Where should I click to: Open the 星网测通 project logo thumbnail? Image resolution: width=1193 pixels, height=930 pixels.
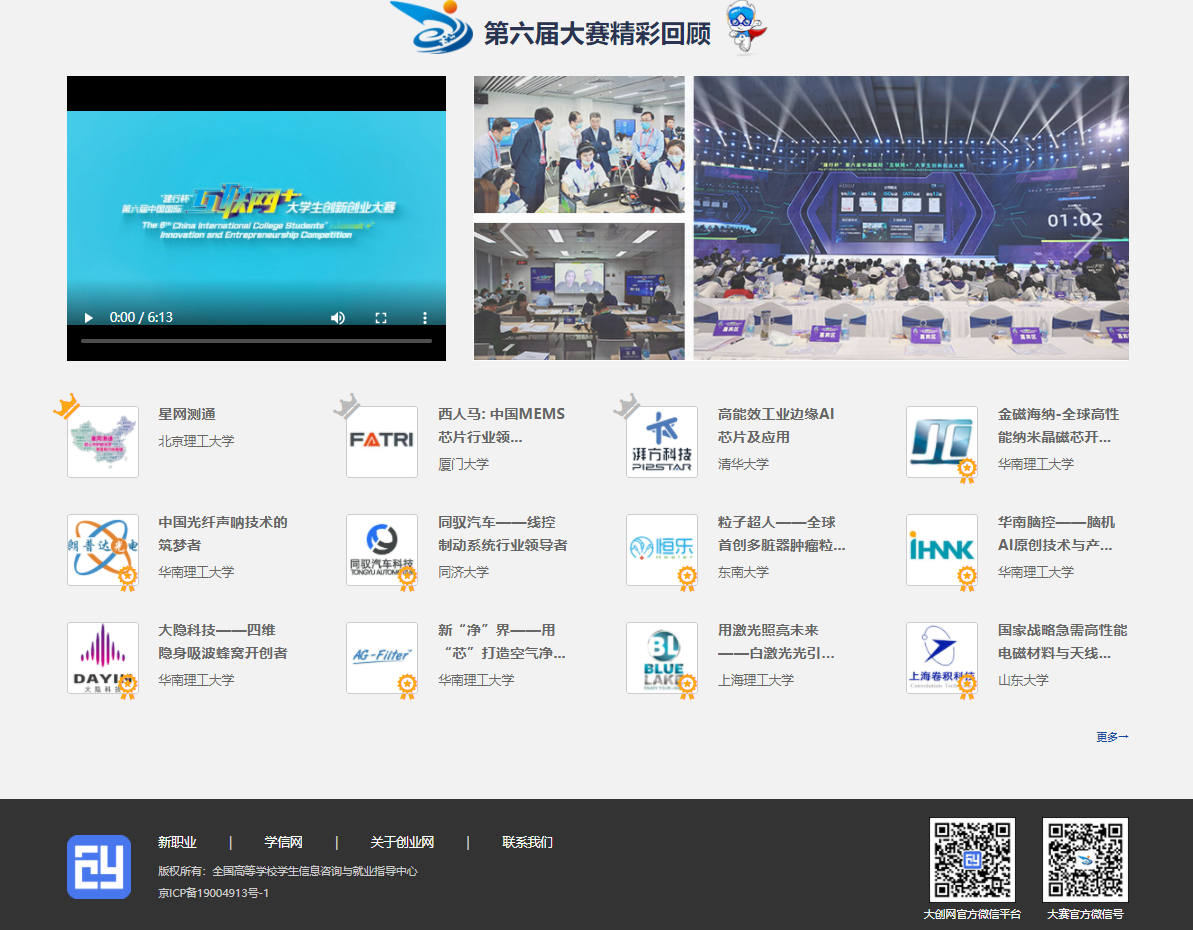click(x=103, y=441)
